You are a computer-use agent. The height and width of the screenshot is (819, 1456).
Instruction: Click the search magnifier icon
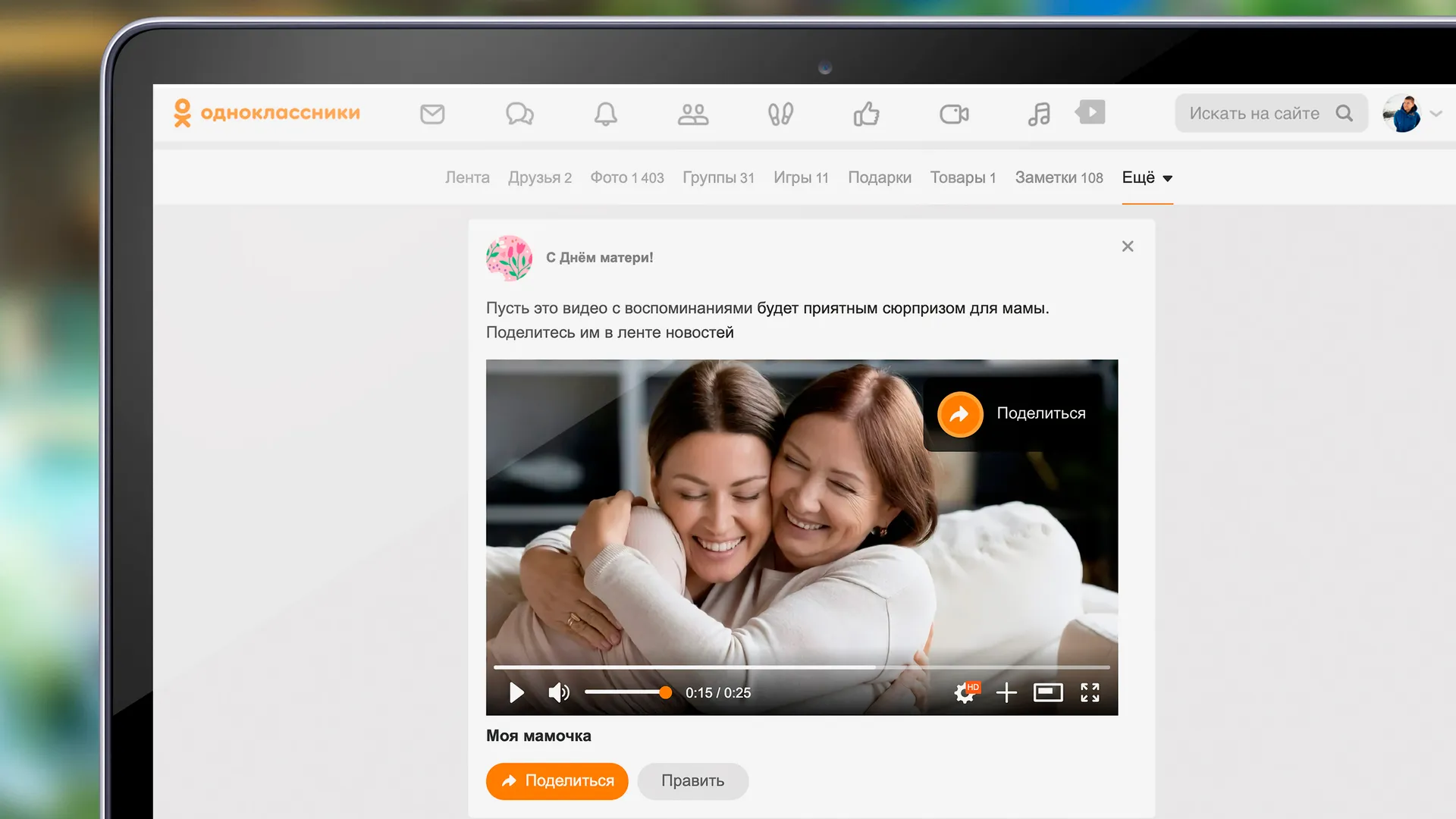coord(1344,113)
